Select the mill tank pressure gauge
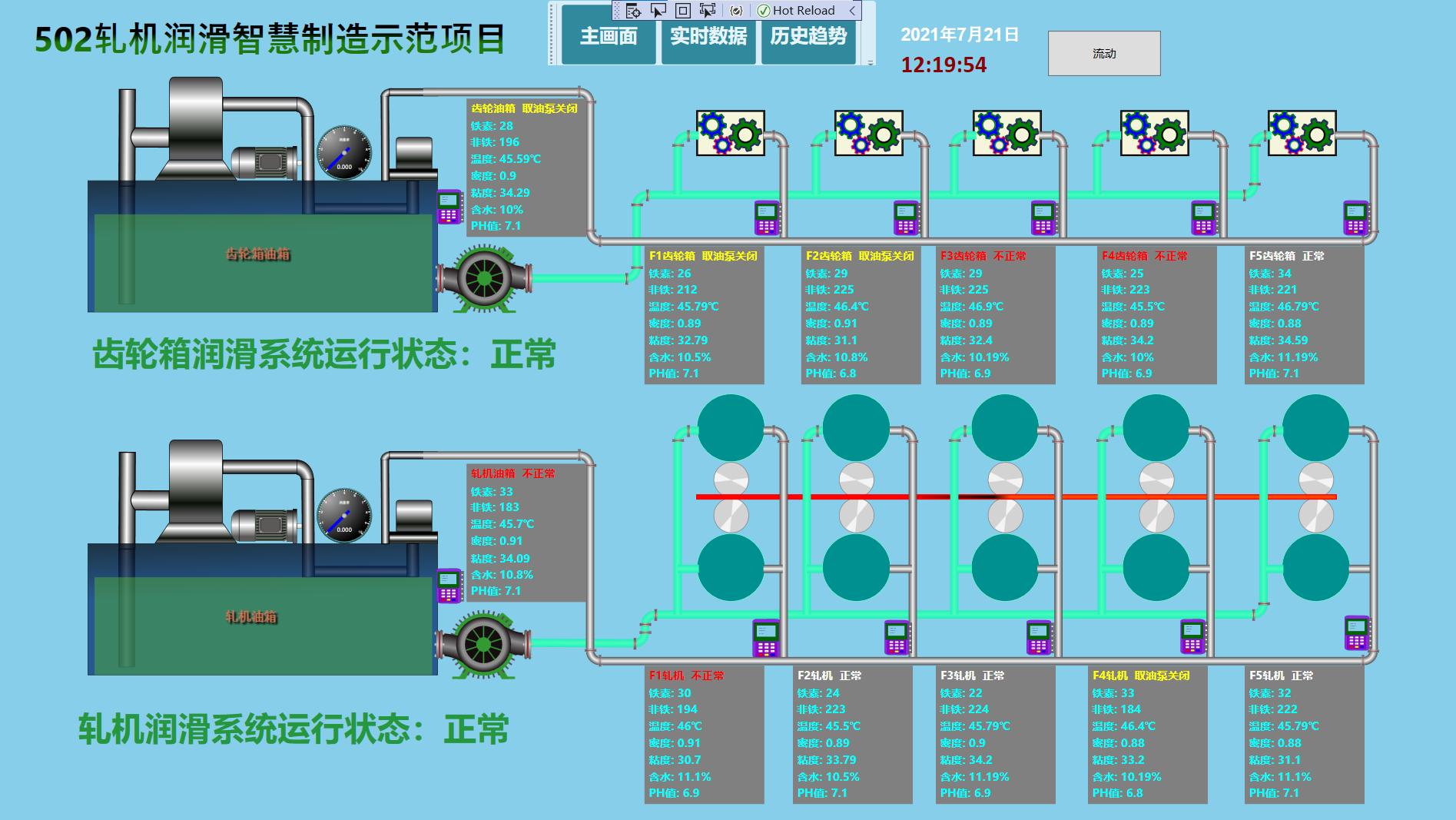Viewport: 1456px width, 820px height. 344,516
